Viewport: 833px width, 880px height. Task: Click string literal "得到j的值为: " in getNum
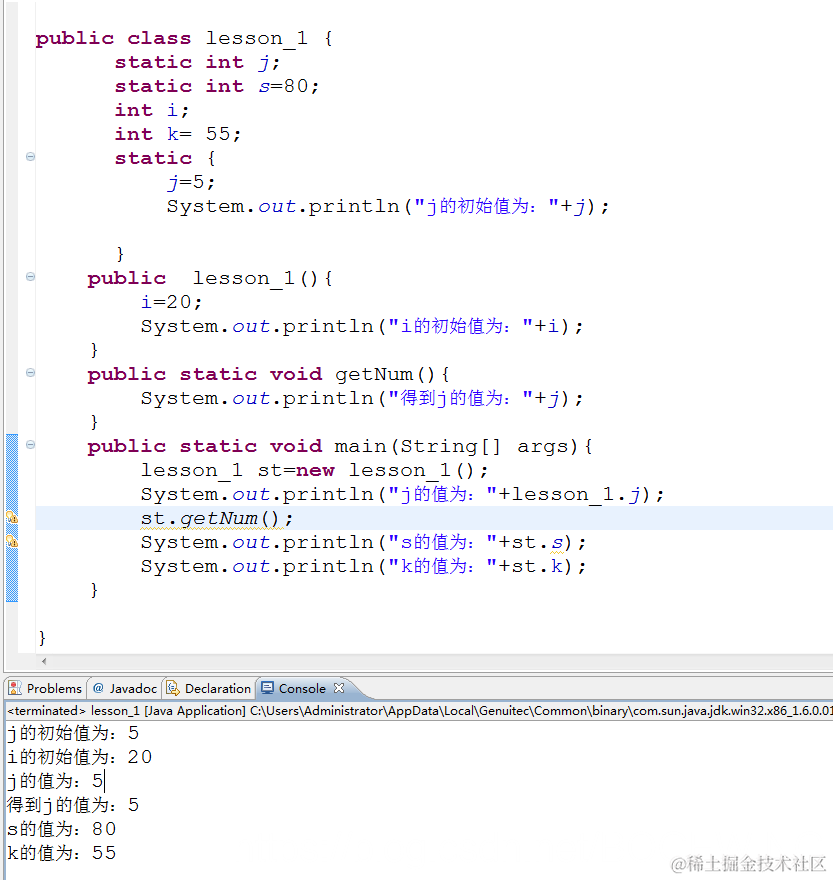point(460,398)
